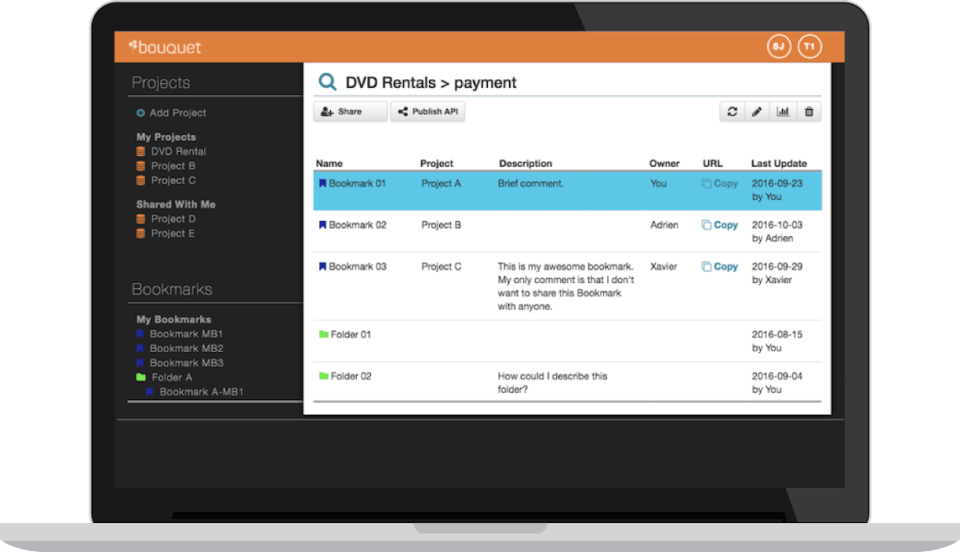Select Bookmark MB1 in sidebar
The image size is (960, 552).
point(179,334)
